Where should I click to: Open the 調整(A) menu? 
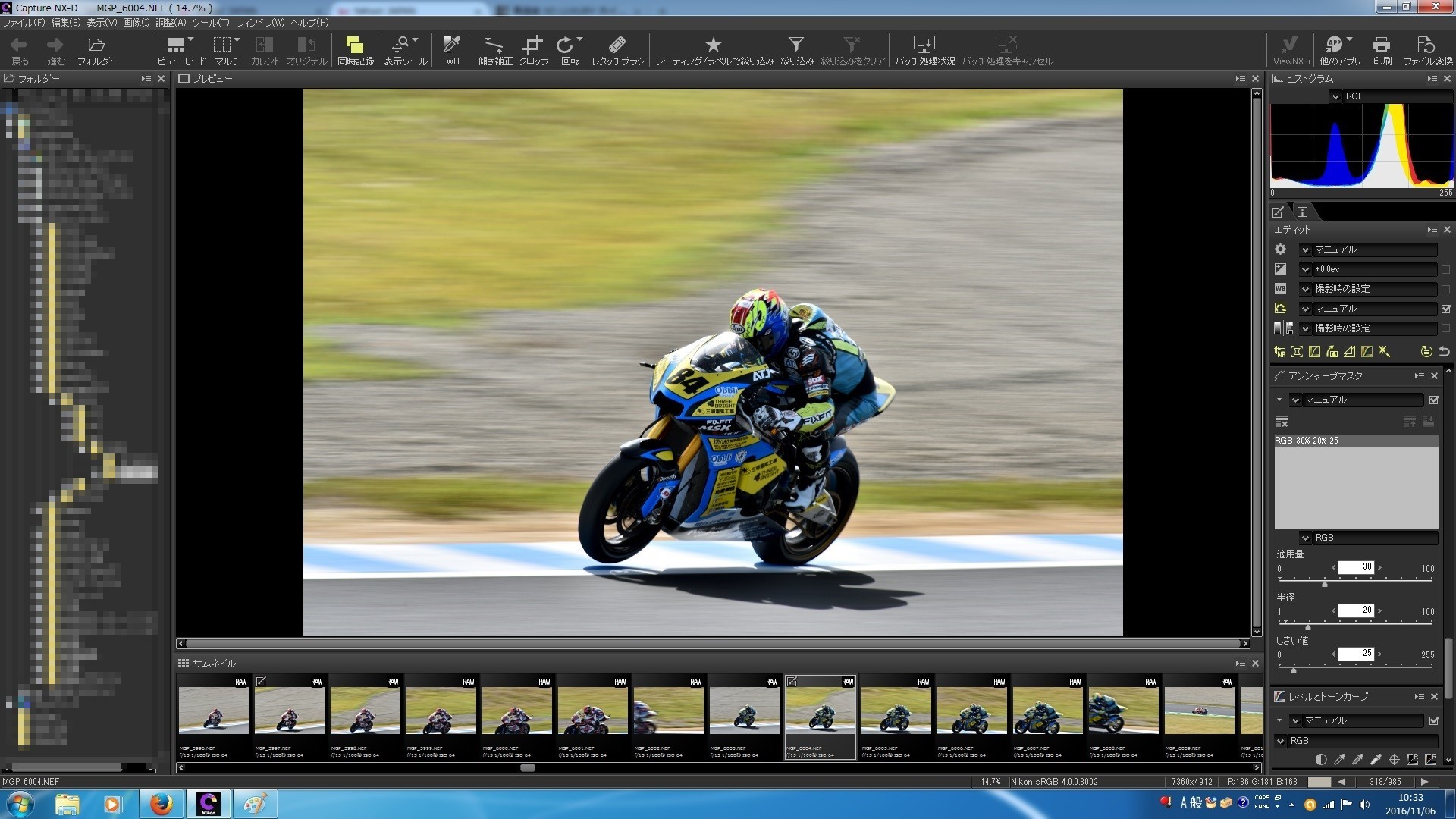171,23
